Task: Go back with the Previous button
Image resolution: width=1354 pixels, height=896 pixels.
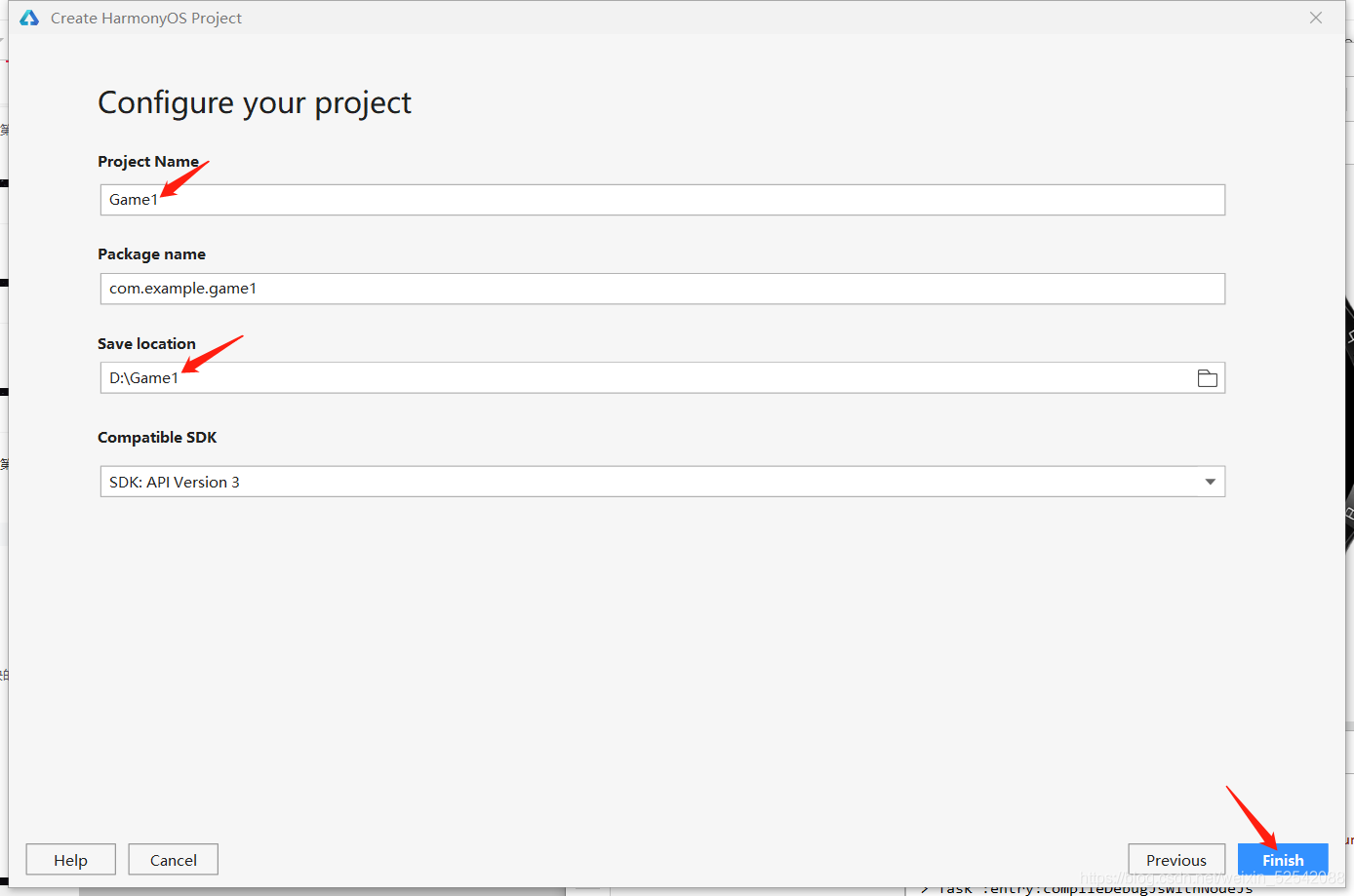Action: pyautogui.click(x=1176, y=860)
